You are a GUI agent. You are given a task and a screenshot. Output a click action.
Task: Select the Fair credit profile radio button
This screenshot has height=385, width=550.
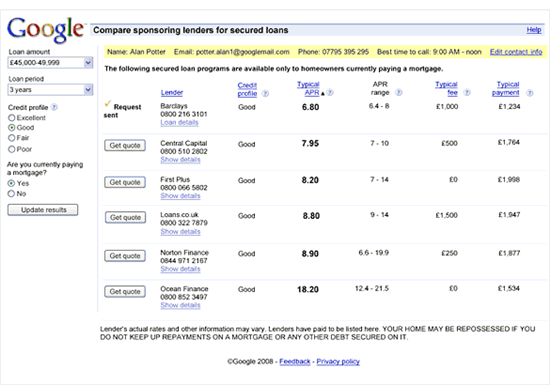pos(12,138)
